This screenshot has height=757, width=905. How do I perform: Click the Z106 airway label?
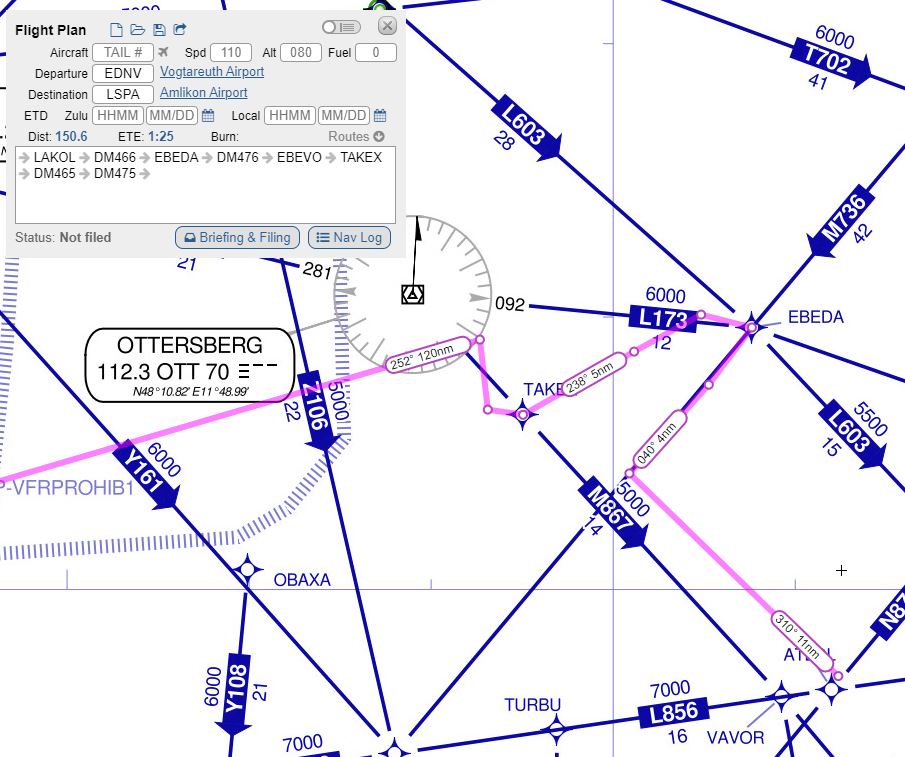click(316, 410)
